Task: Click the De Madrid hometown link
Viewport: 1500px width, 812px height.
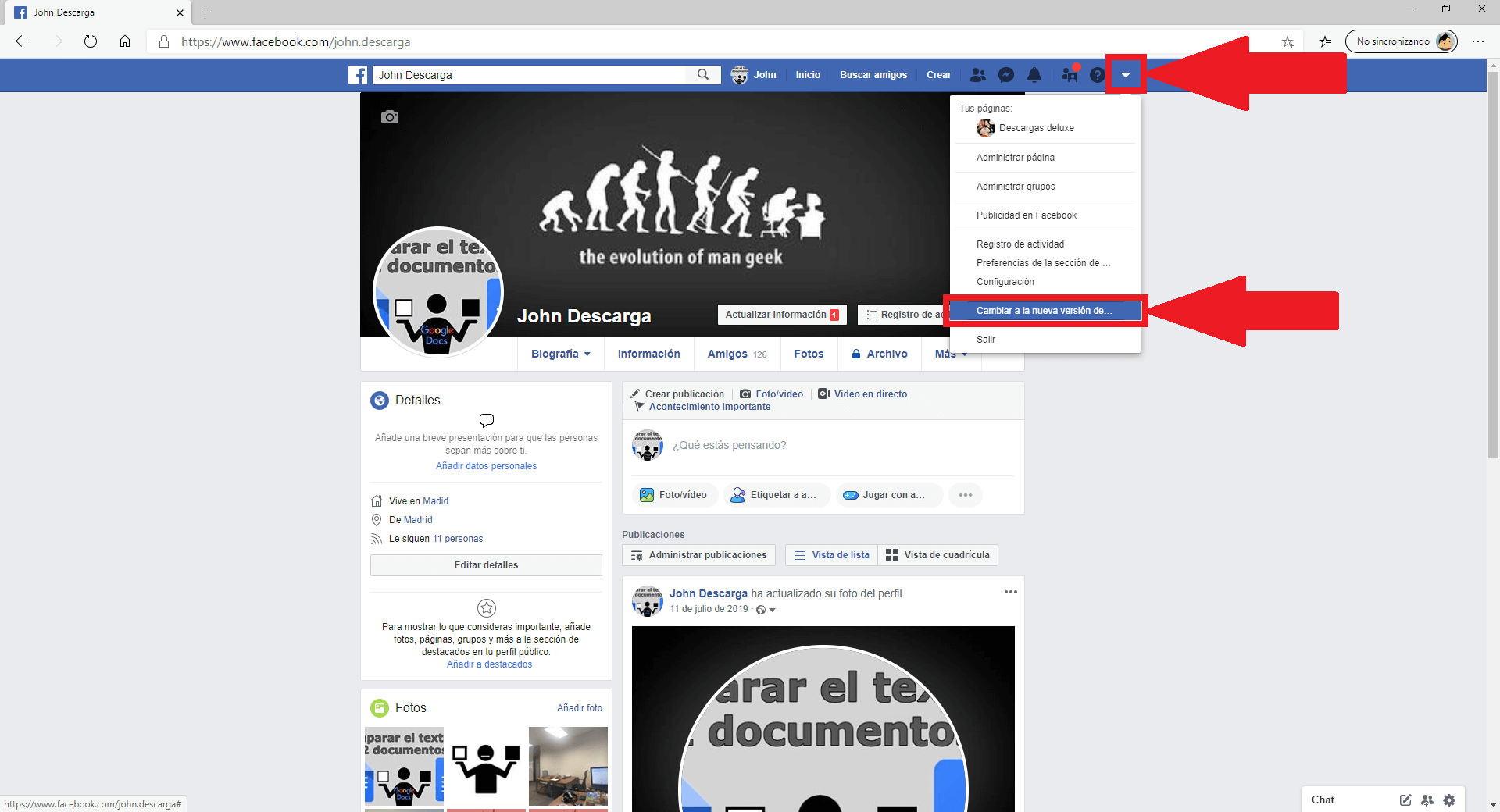Action: tap(418, 520)
